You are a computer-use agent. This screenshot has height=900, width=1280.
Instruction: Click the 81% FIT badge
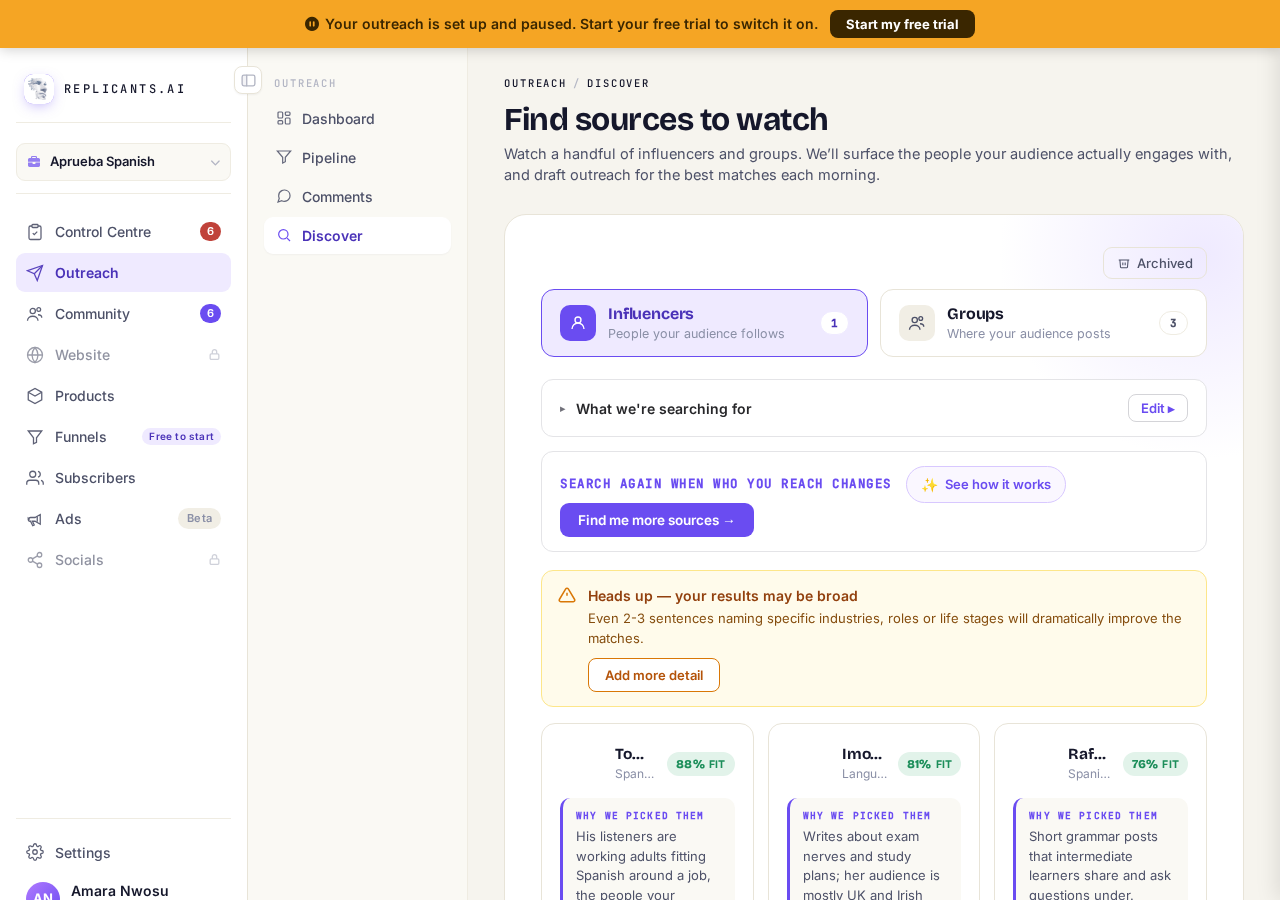[x=929, y=764]
